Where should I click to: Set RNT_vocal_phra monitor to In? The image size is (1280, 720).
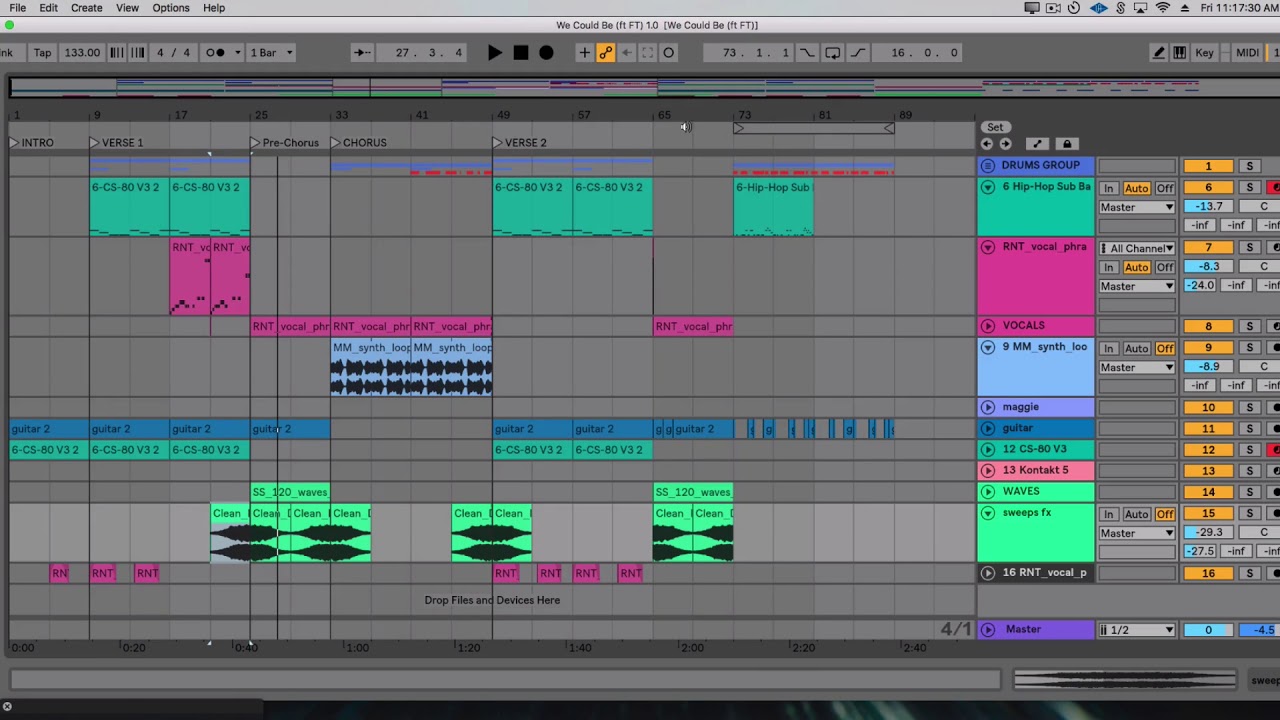(x=1108, y=267)
